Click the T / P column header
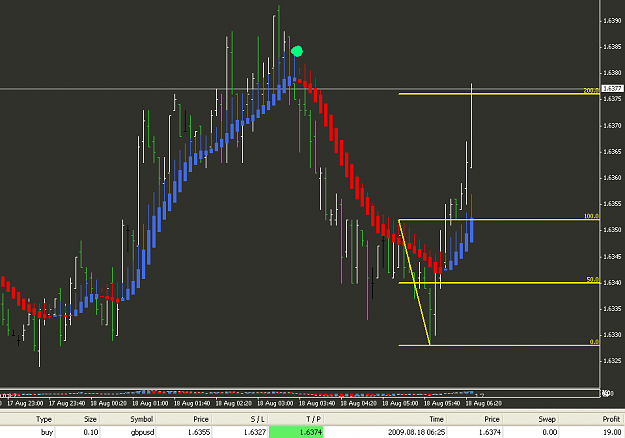Screen dimensions: 625x438 [x=313, y=419]
